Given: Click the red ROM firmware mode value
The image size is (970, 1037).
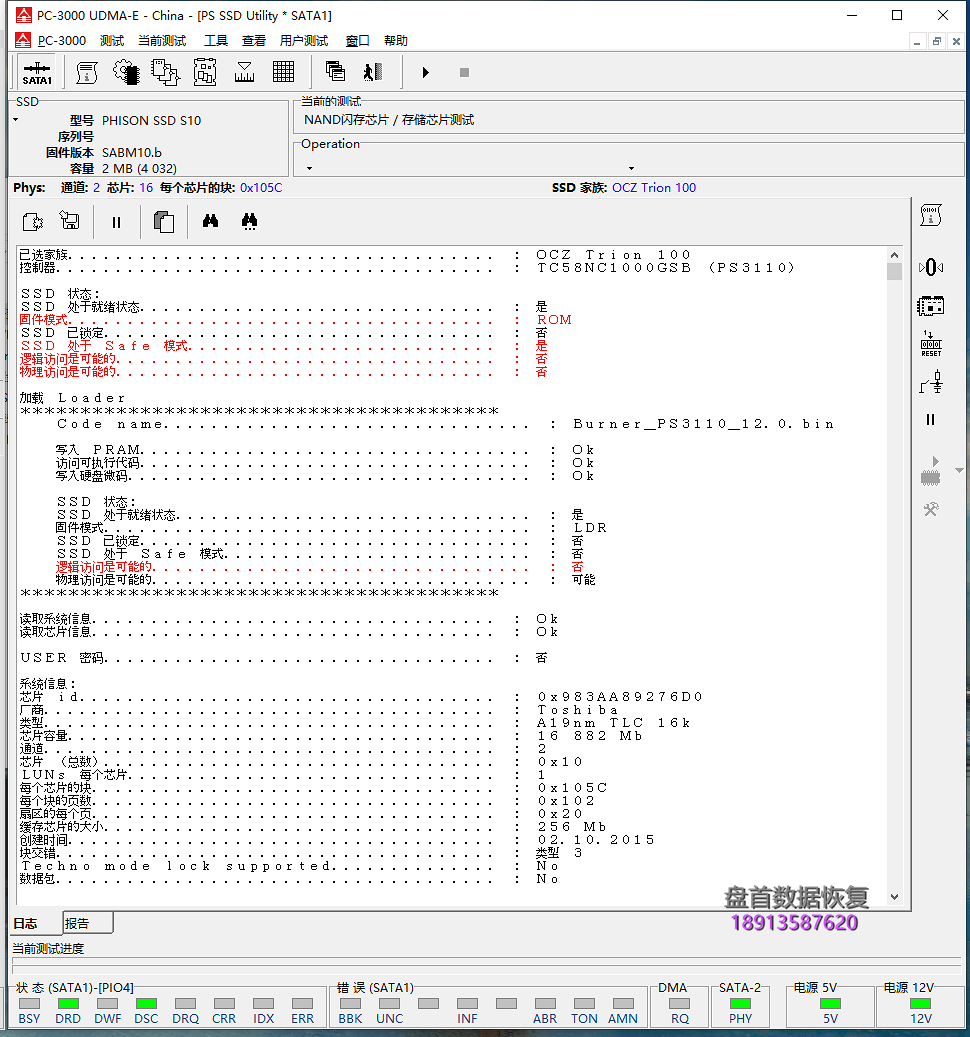Looking at the screenshot, I should [x=554, y=319].
